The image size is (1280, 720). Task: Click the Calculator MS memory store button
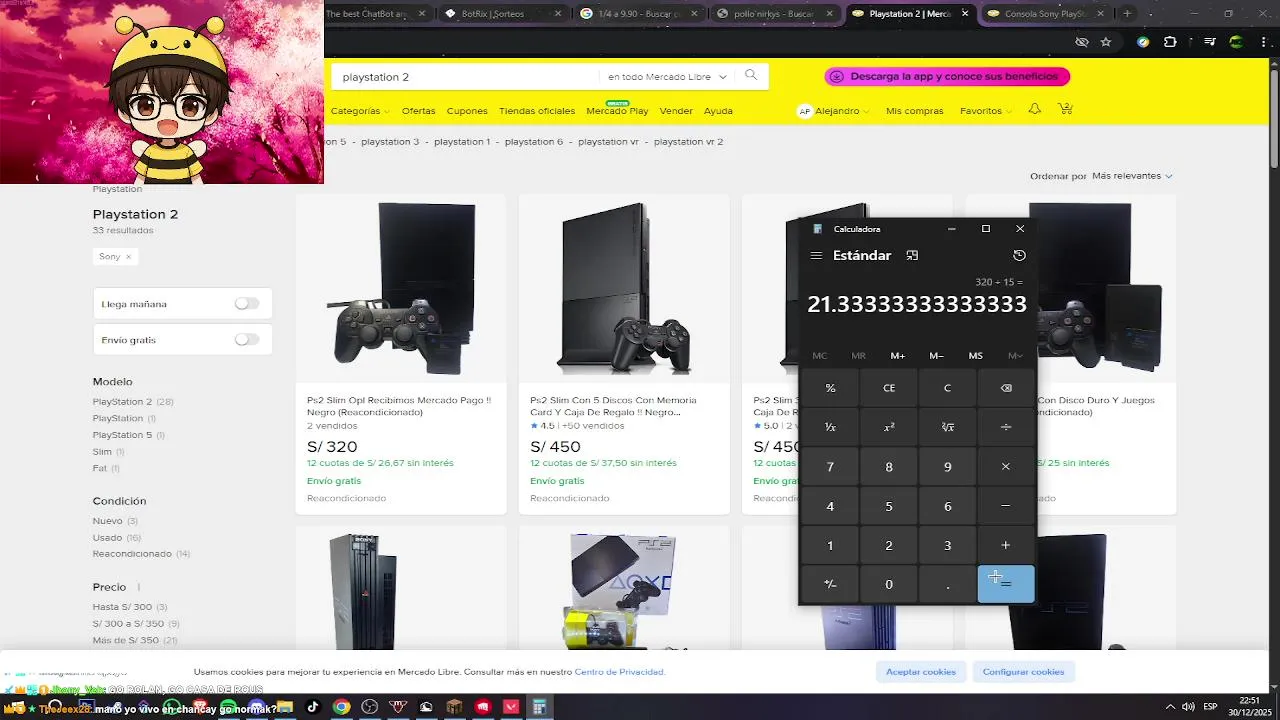click(x=975, y=356)
